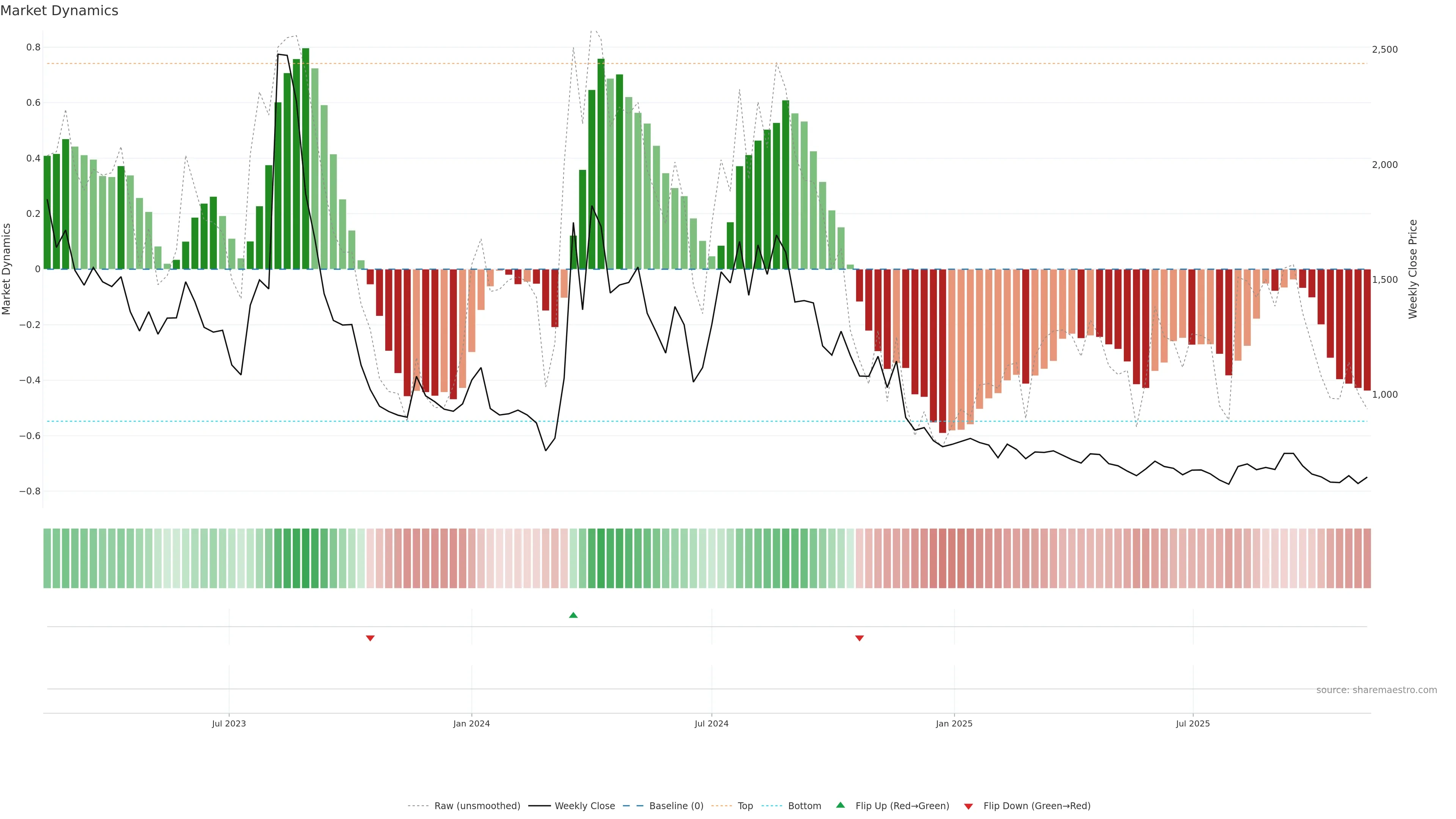
Task: Click the Raw (unsmoothed) legend line icon
Action: pos(418,806)
